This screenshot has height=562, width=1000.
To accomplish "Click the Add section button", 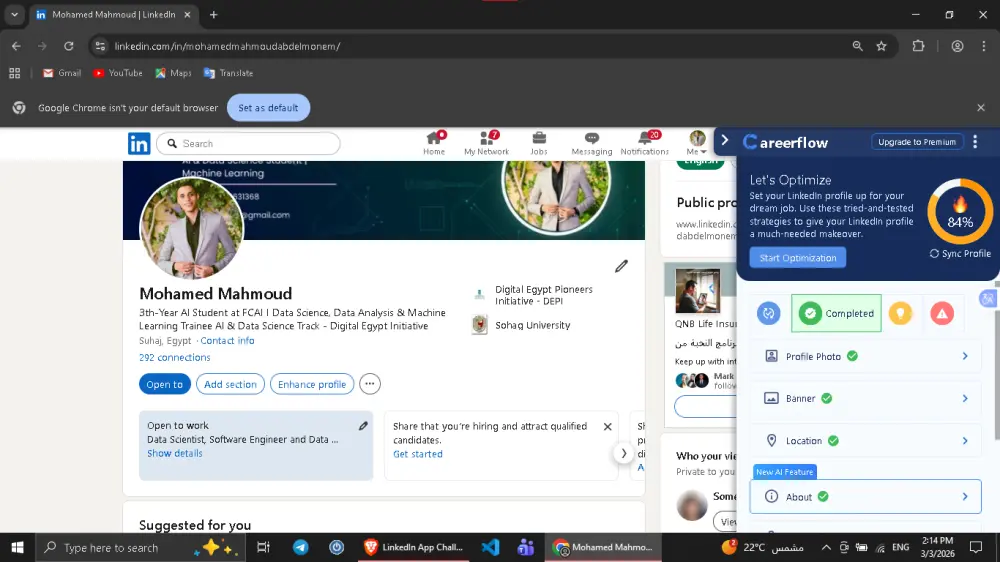I will (x=230, y=384).
